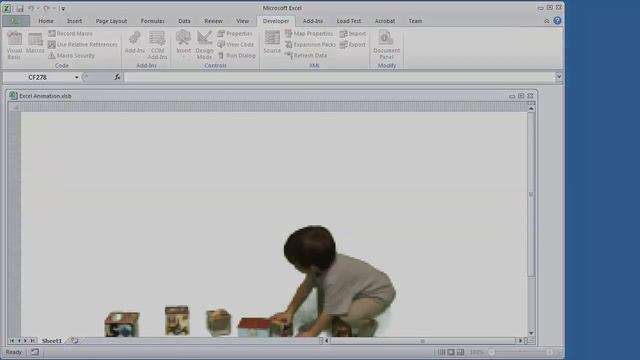Toggle Design Mode

tap(204, 45)
